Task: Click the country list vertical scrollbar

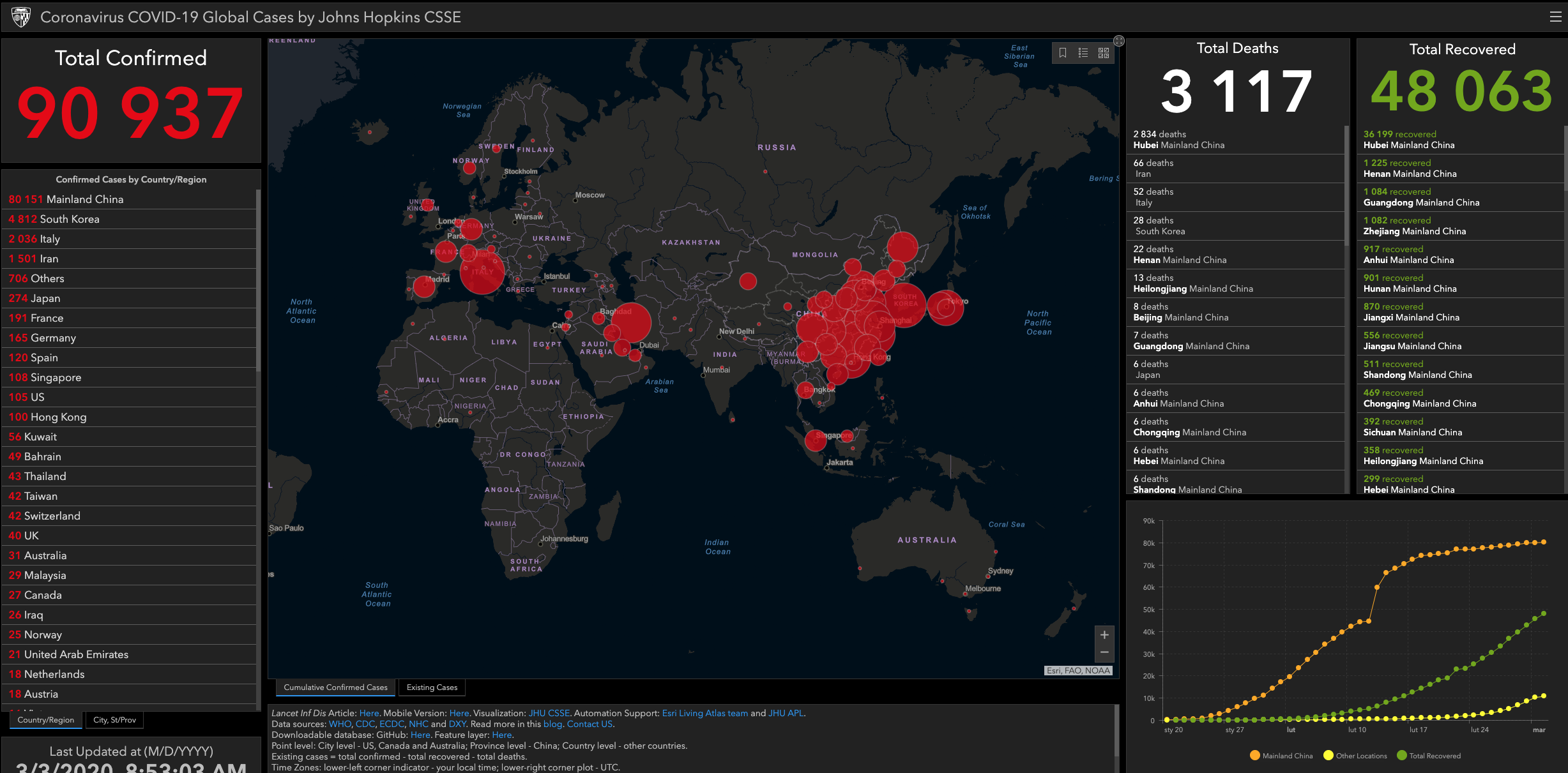Action: [x=258, y=281]
